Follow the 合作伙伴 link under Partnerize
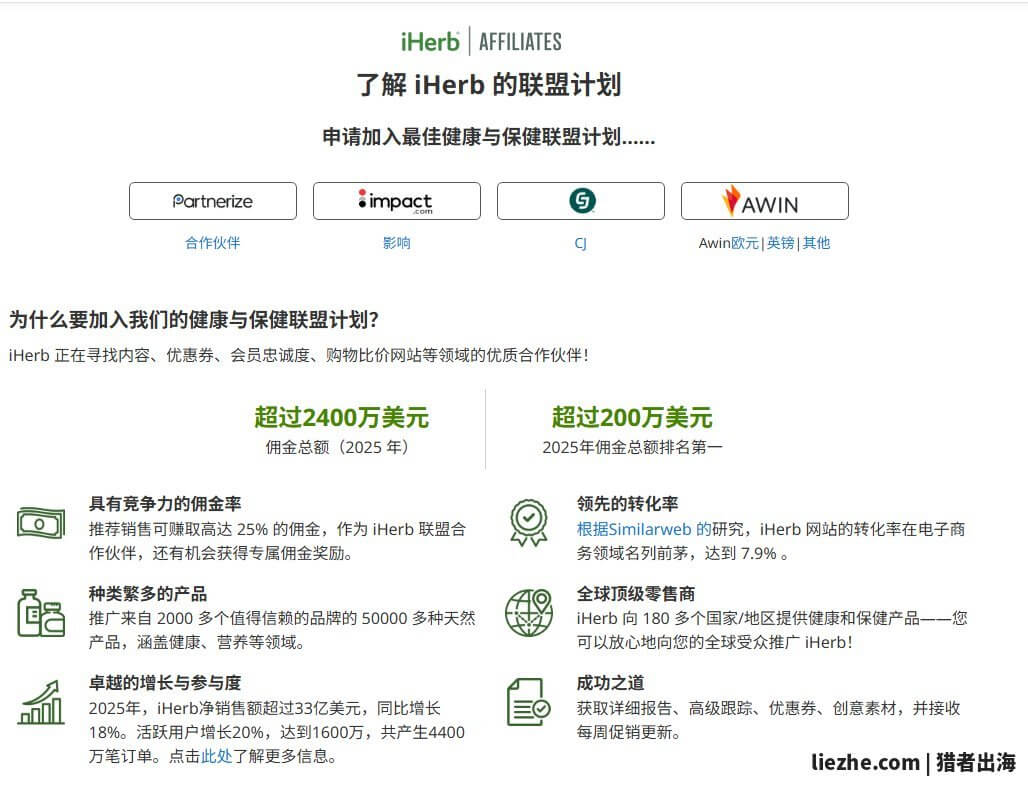The height and width of the screenshot is (788, 1028). pyautogui.click(x=212, y=243)
